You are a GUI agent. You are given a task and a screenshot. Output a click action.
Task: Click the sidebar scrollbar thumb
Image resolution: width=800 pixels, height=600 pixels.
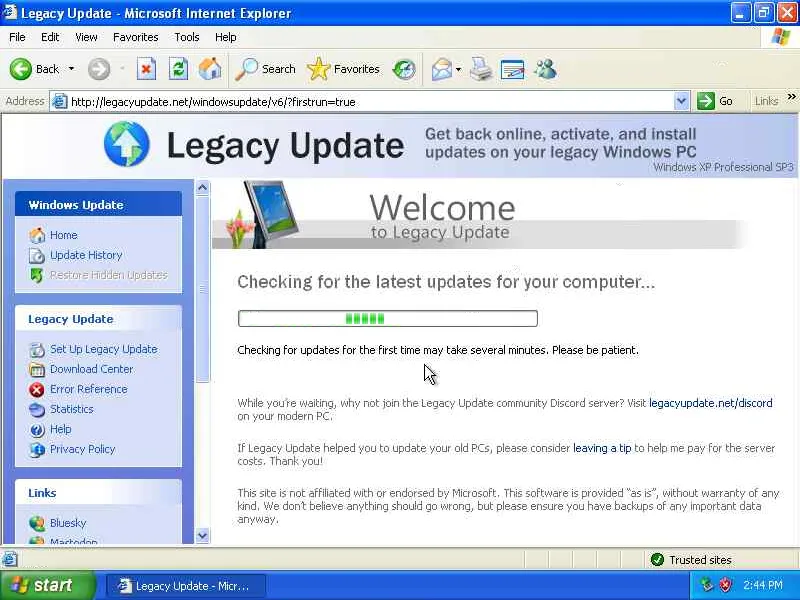pos(203,289)
